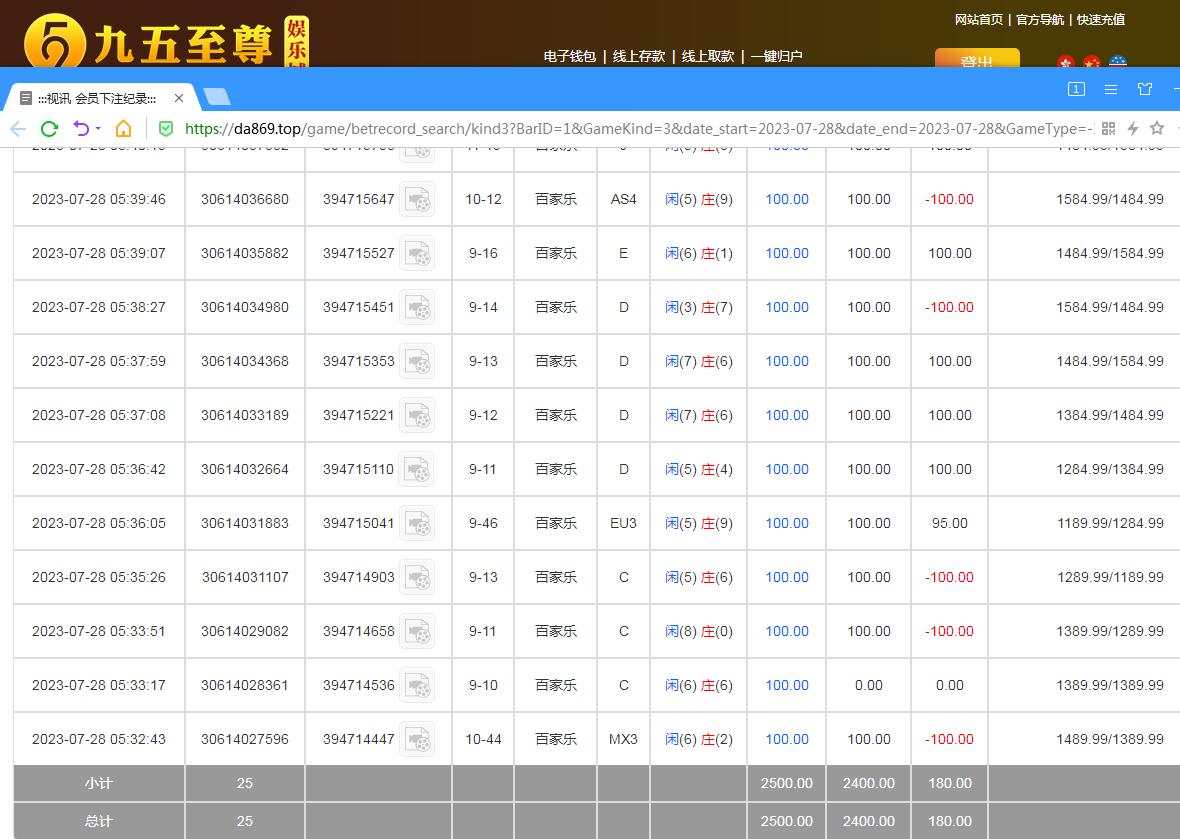Play the replay for round 394714903

tap(417, 577)
